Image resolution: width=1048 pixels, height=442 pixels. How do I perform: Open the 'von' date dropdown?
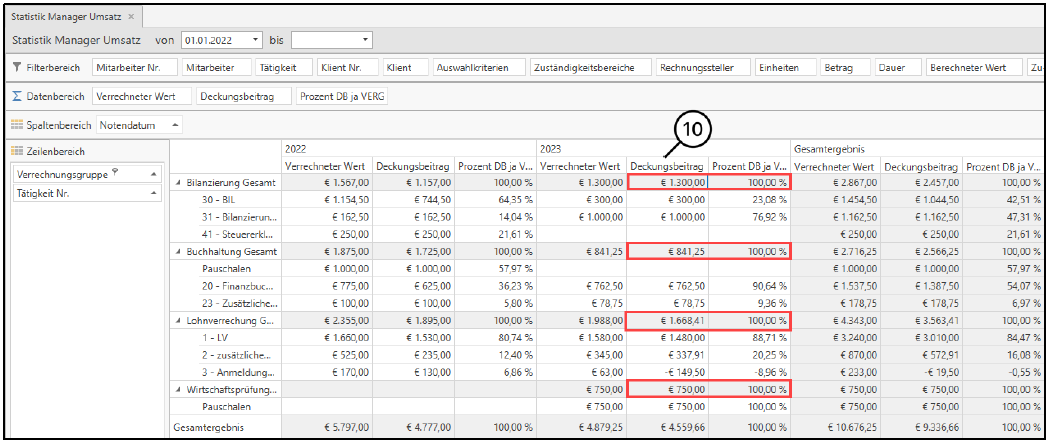point(256,40)
